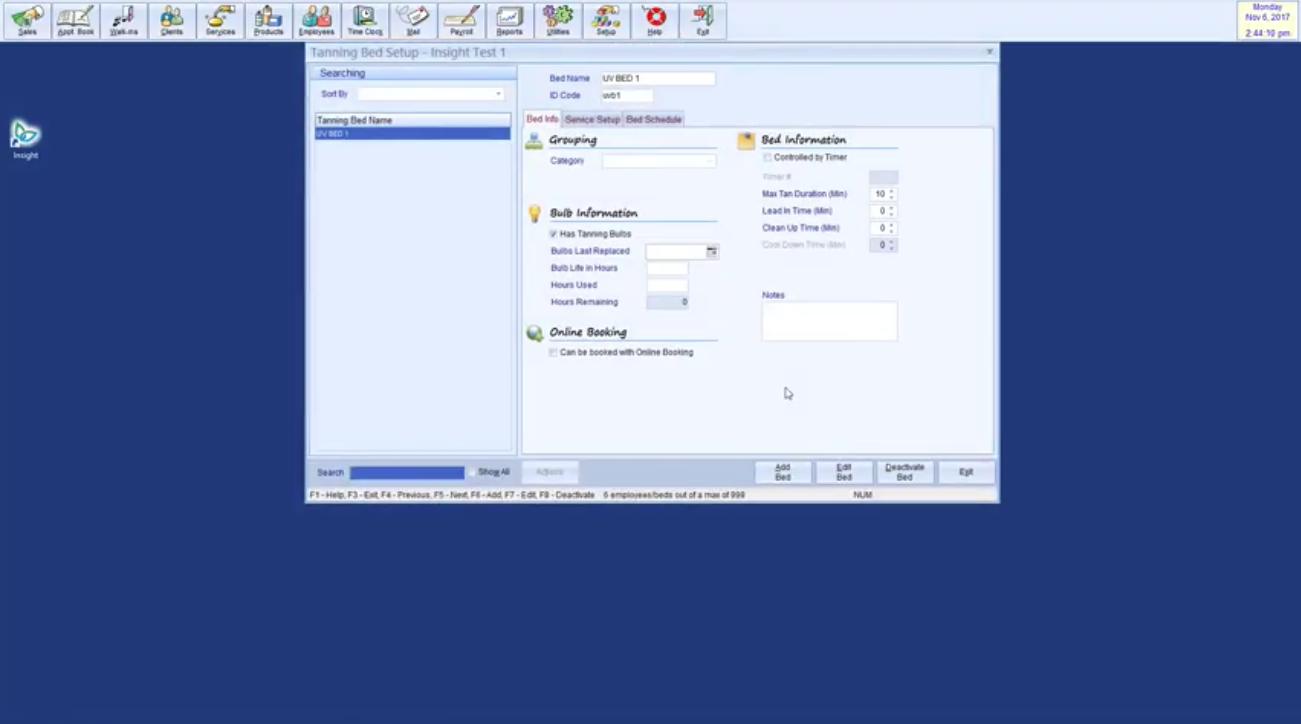The image size is (1301, 724).
Task: Click the employees/beds count in status bar
Action: click(674, 495)
